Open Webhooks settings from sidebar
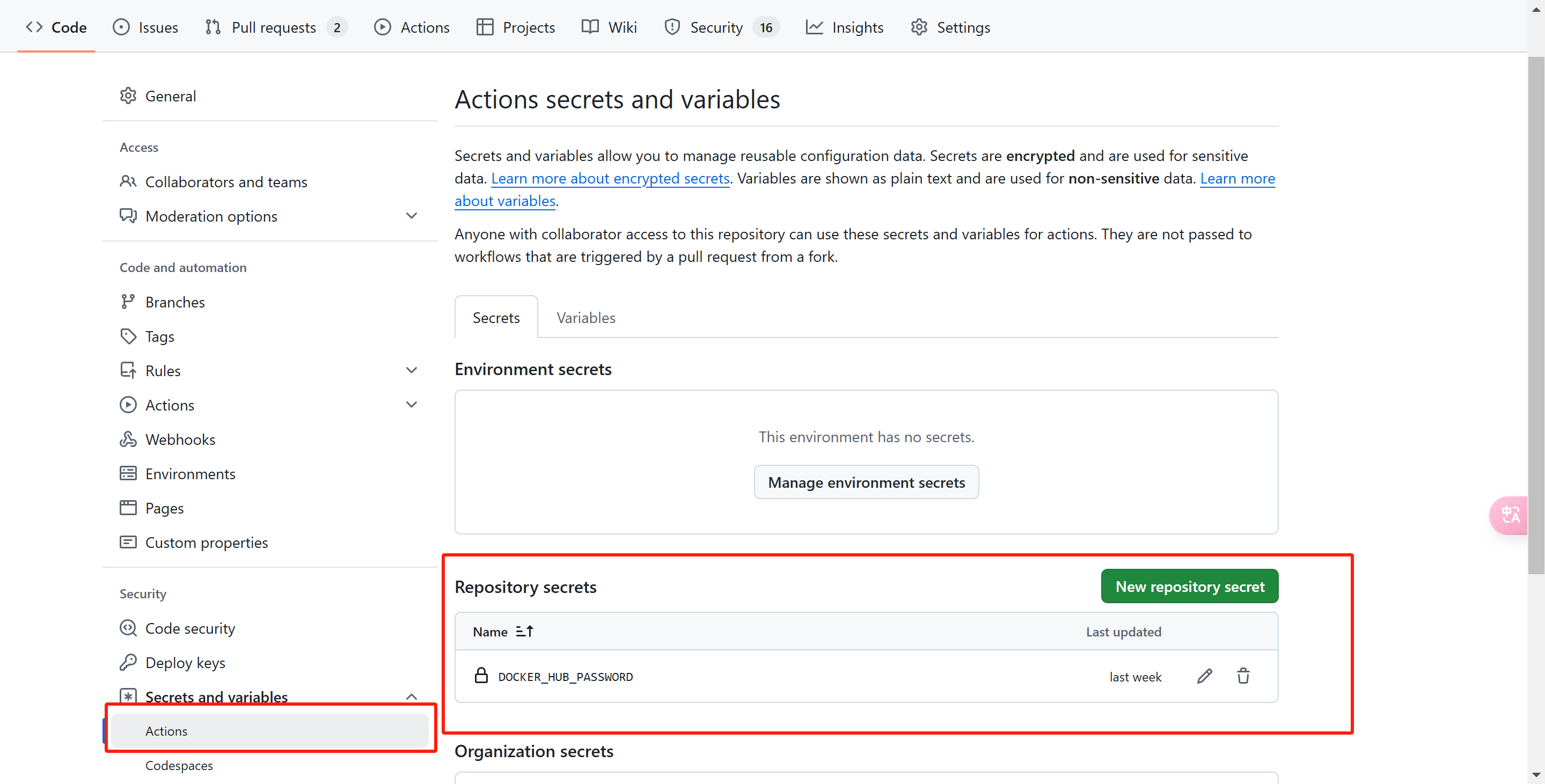The width and height of the screenshot is (1545, 784). pos(180,439)
